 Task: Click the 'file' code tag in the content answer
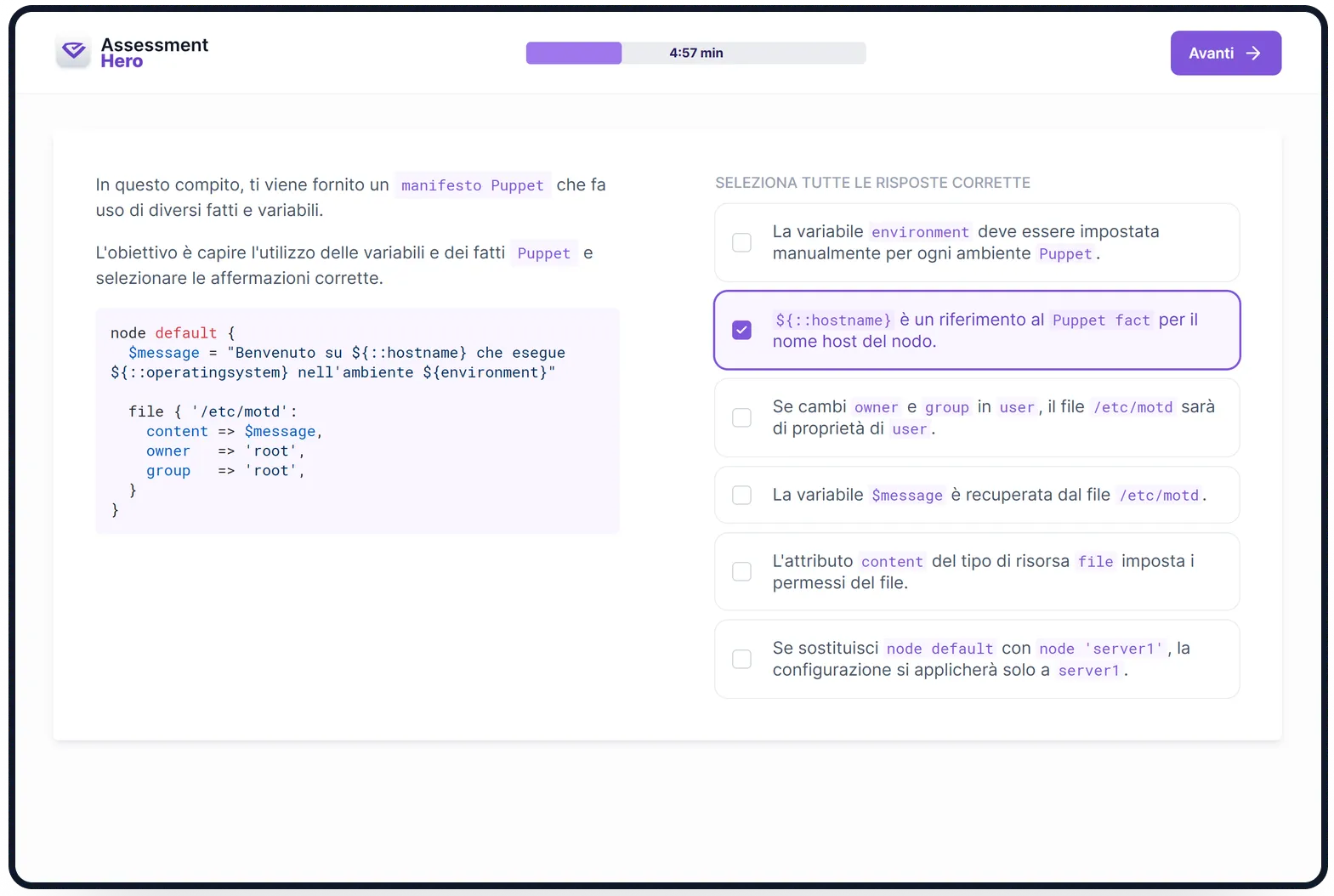click(x=1095, y=561)
